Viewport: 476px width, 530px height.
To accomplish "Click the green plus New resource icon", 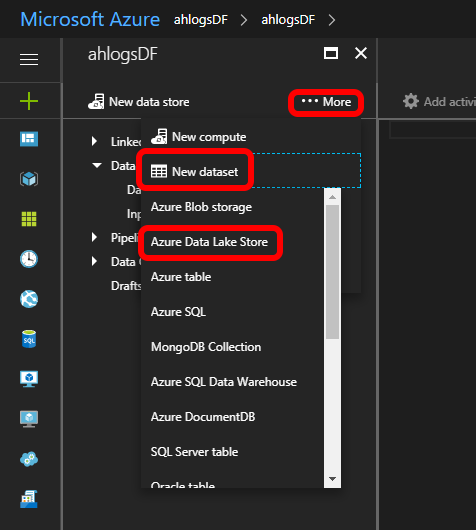I will click(29, 101).
